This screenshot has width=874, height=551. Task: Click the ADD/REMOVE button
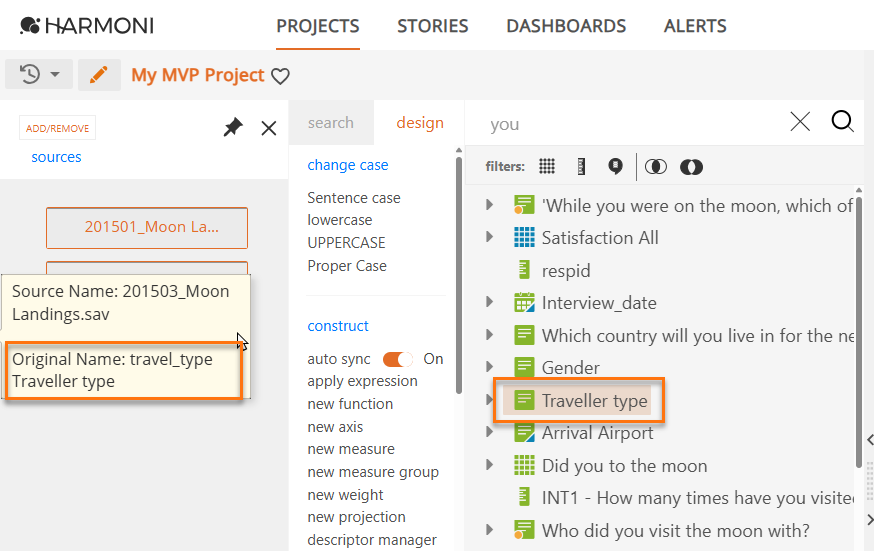coord(57,128)
